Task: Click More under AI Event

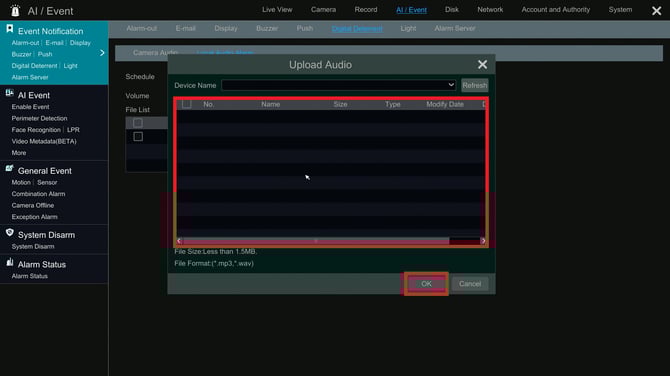Action: 19,153
